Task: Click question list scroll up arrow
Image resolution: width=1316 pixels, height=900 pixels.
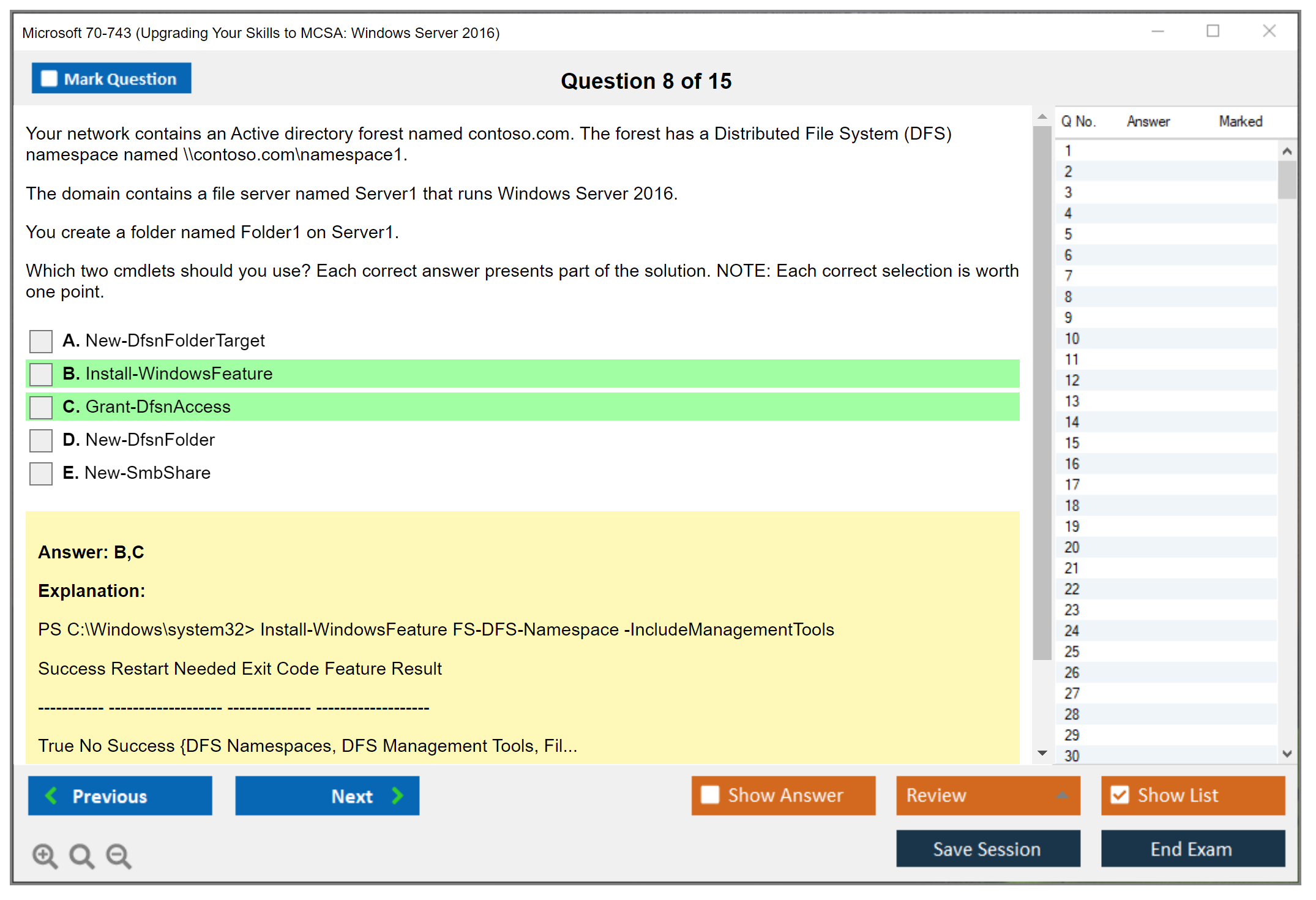Action: pos(1287,151)
